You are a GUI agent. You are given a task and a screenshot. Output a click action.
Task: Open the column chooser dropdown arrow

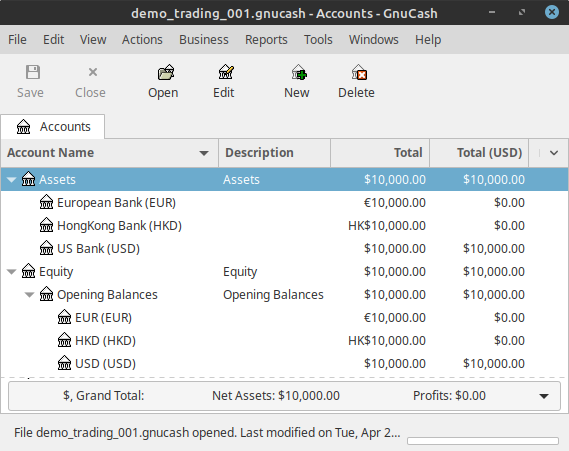pos(553,153)
